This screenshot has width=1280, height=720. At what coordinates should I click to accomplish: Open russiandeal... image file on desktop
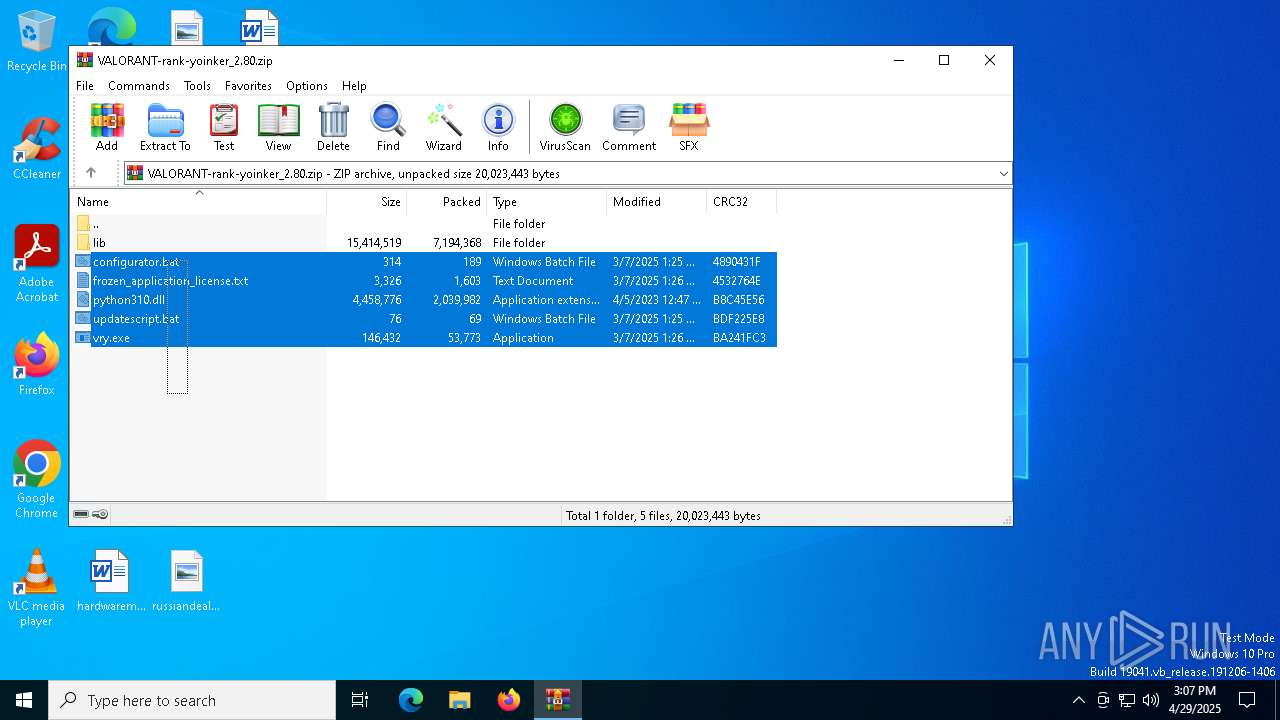coord(186,581)
